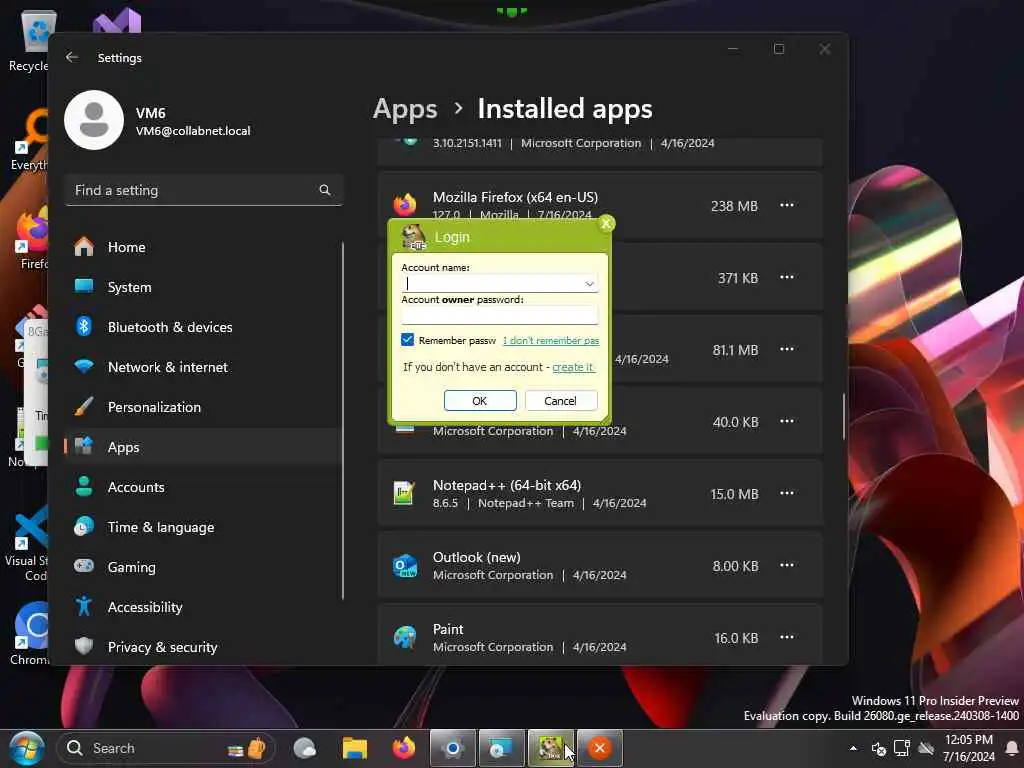Open Home in Settings sidebar
This screenshot has height=768, width=1024.
click(202, 247)
